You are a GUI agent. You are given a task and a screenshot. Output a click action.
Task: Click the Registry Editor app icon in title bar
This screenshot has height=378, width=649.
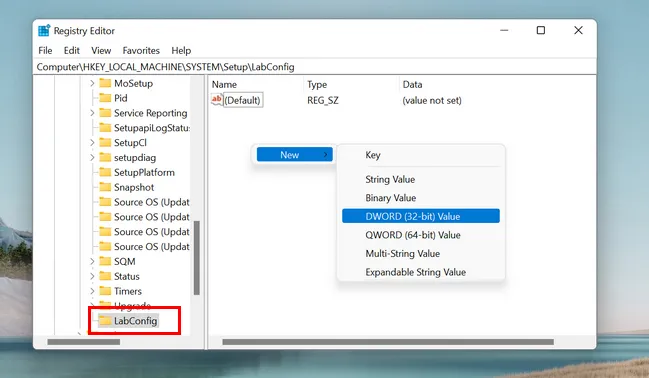tap(44, 31)
